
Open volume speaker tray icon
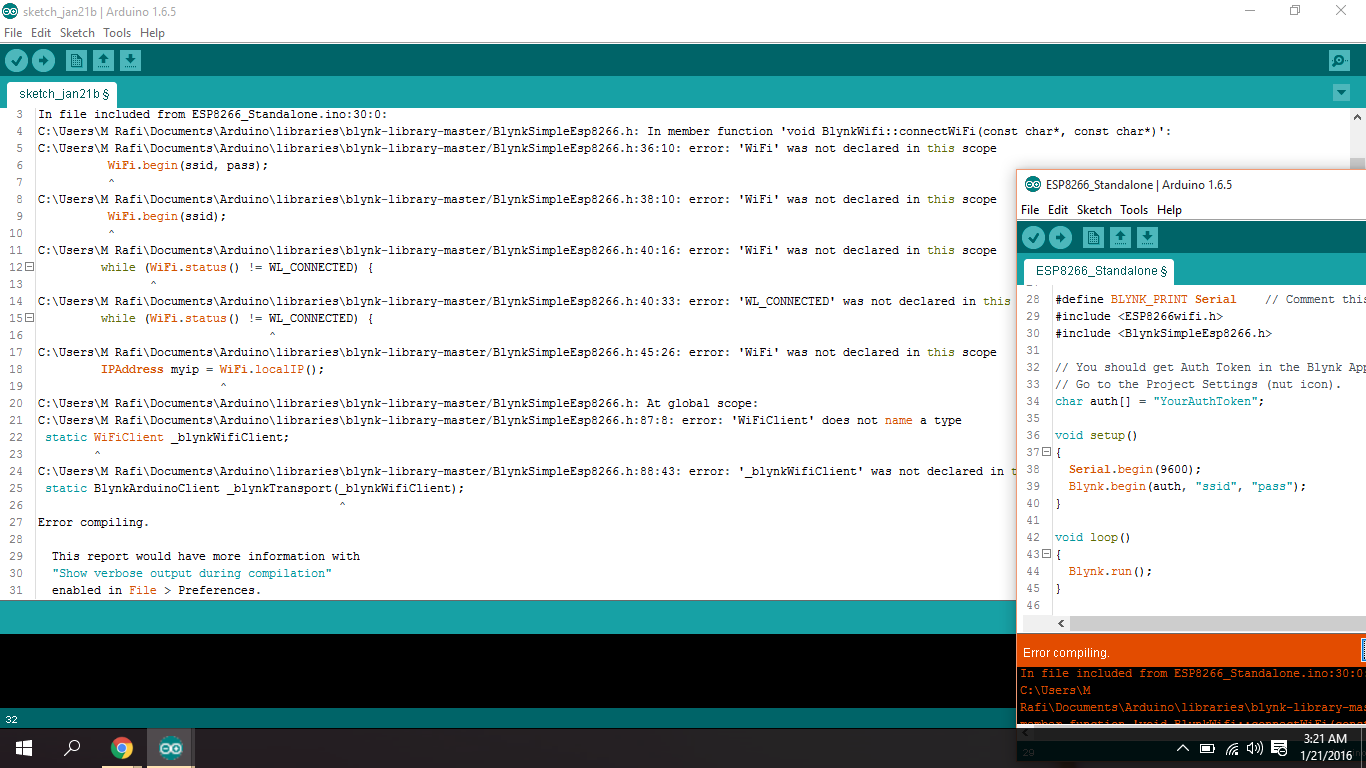click(1254, 748)
